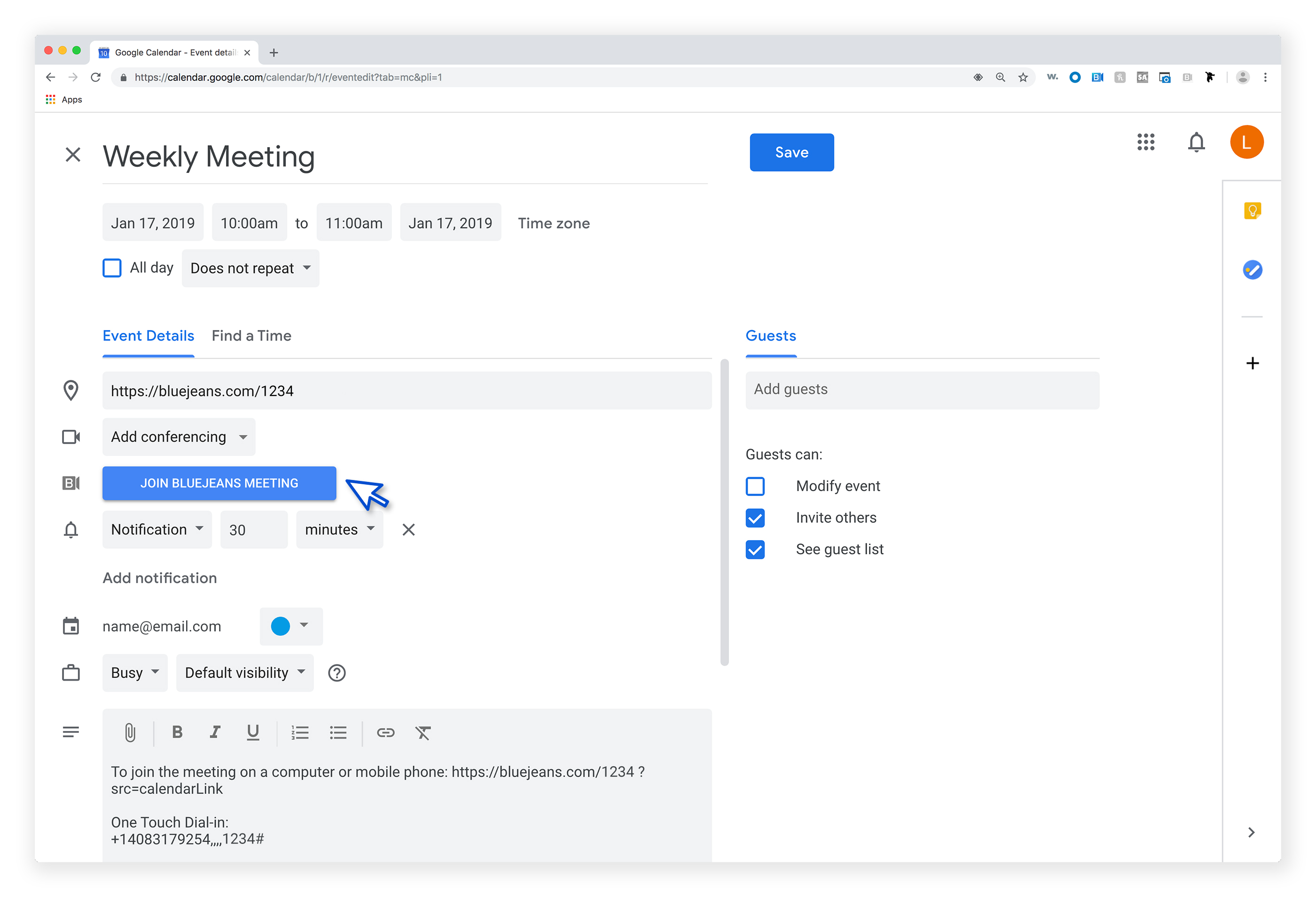The image size is (1316, 897).
Task: Open the Chrome profile icon
Action: tap(1242, 77)
